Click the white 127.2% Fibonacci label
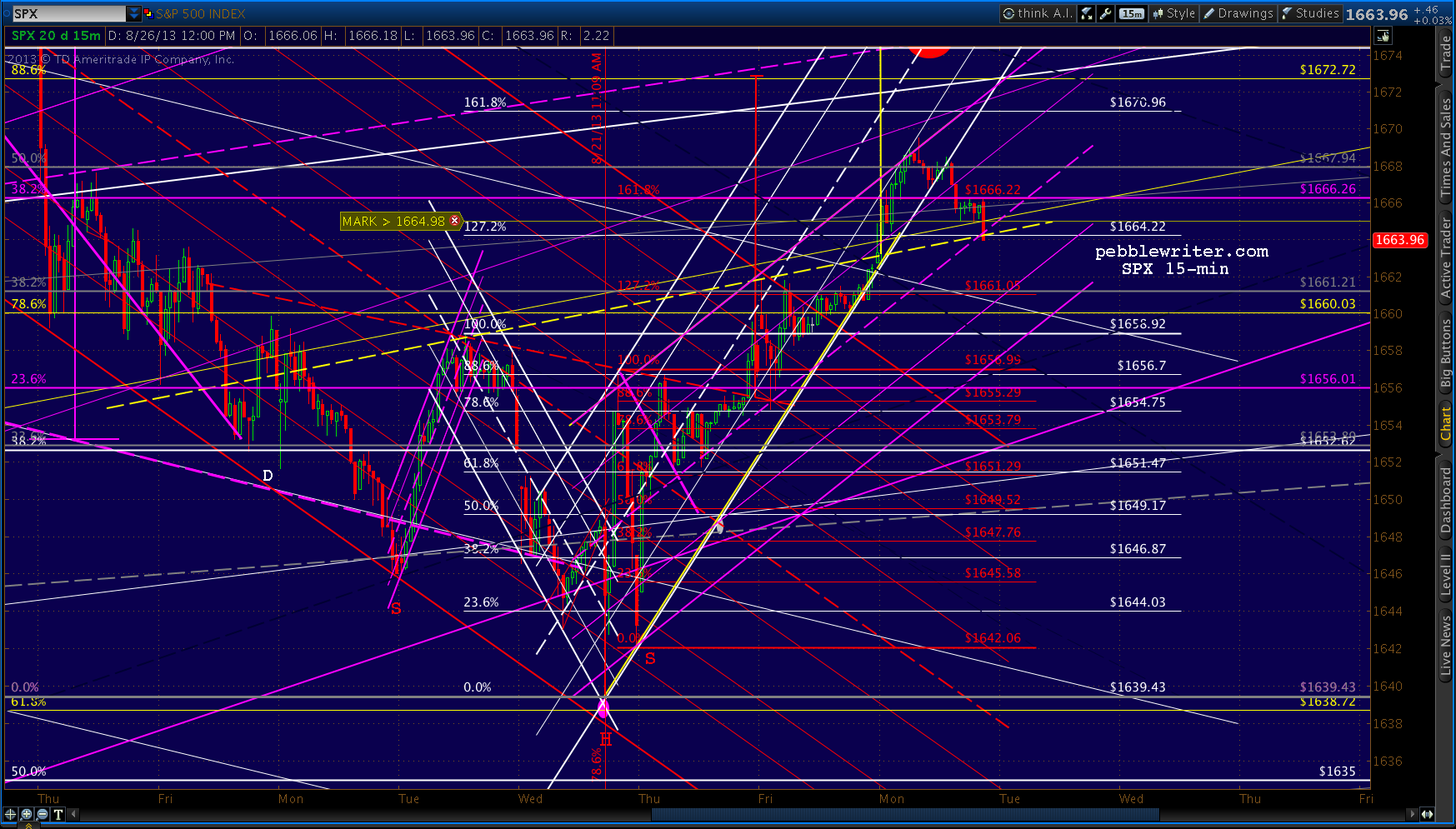 [485, 227]
